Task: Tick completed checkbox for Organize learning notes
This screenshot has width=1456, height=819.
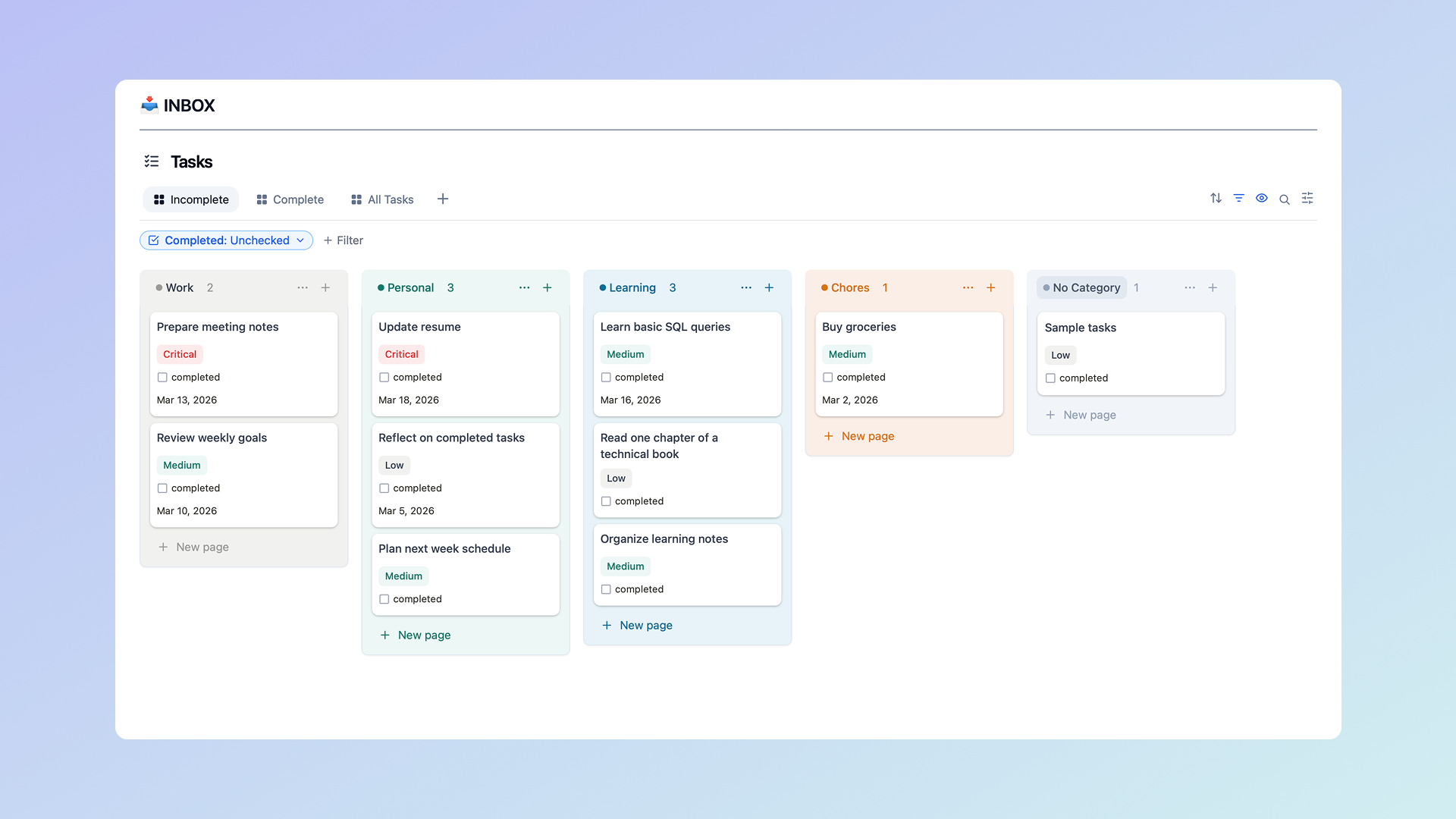Action: point(606,589)
